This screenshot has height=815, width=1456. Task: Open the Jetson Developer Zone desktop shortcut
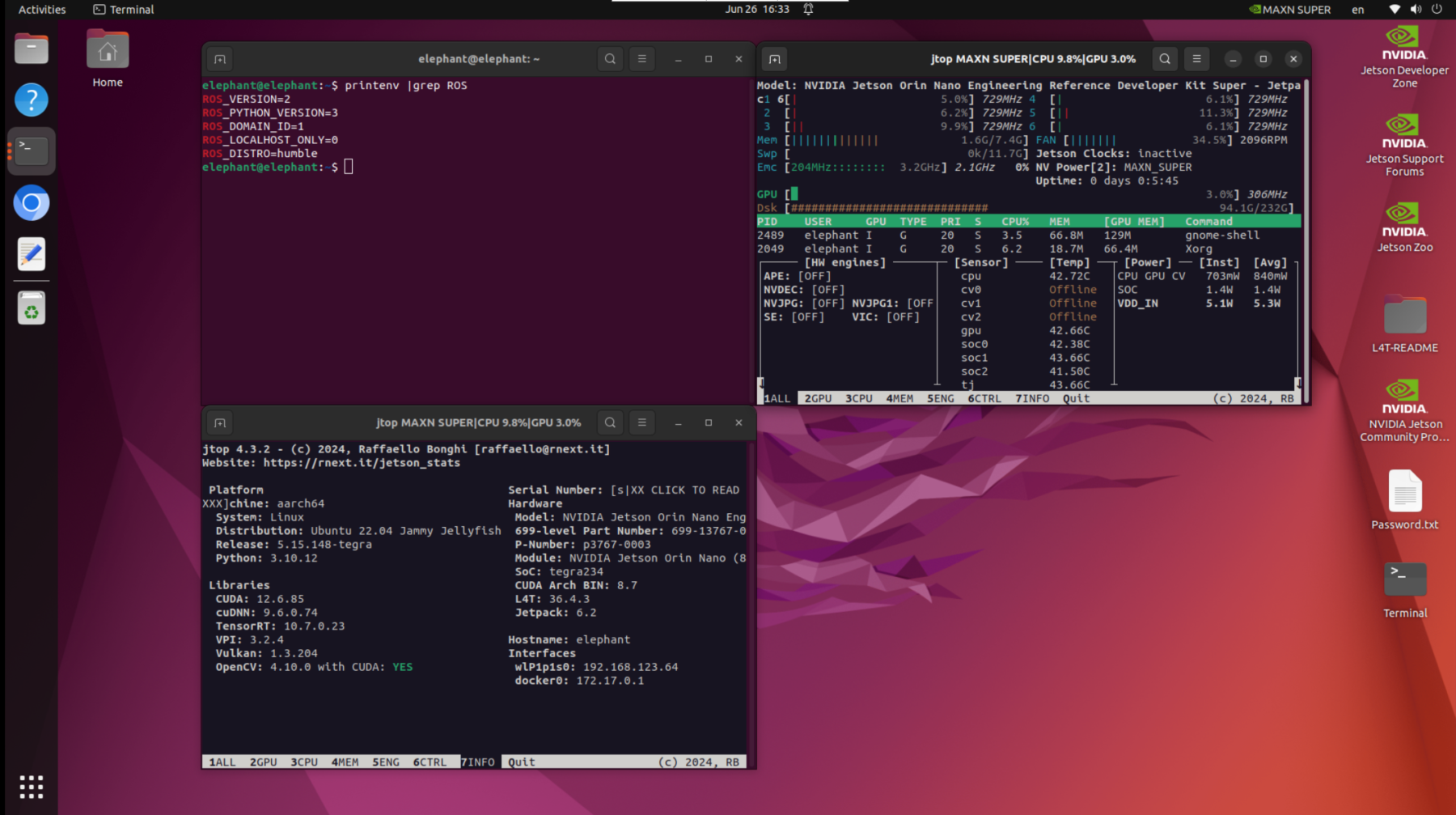click(1405, 57)
